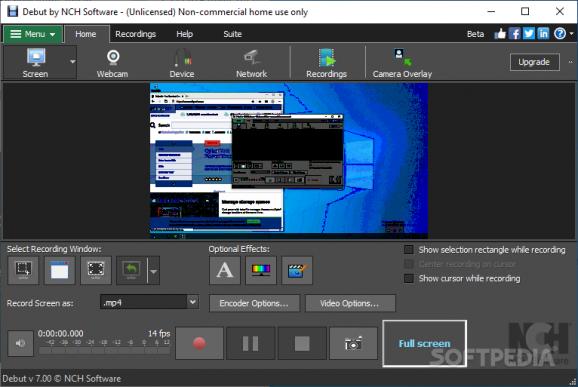Open the Help tab
The width and height of the screenshot is (578, 387).
pyautogui.click(x=185, y=34)
